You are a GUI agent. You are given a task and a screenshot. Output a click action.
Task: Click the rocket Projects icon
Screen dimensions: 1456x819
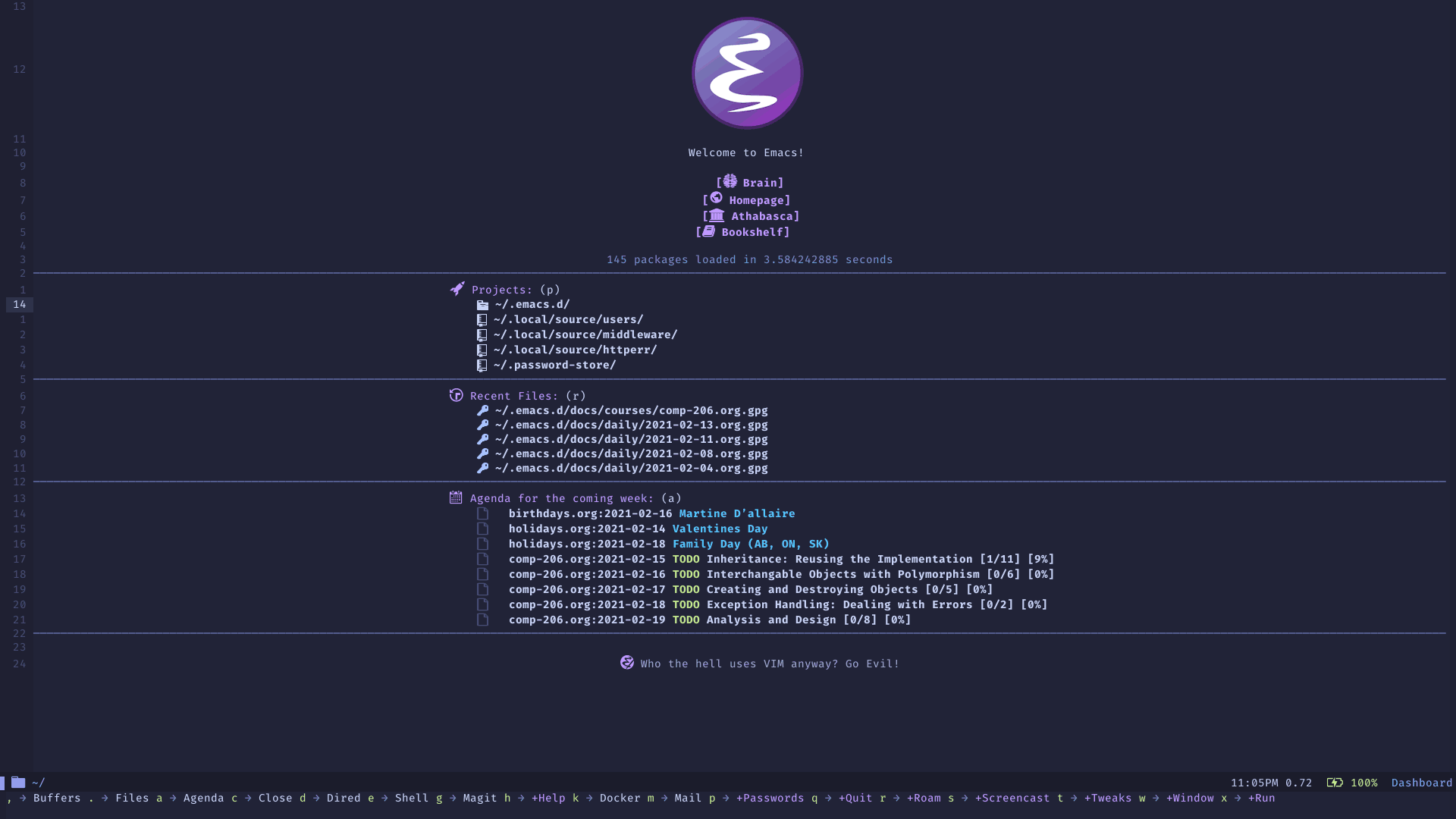456,289
